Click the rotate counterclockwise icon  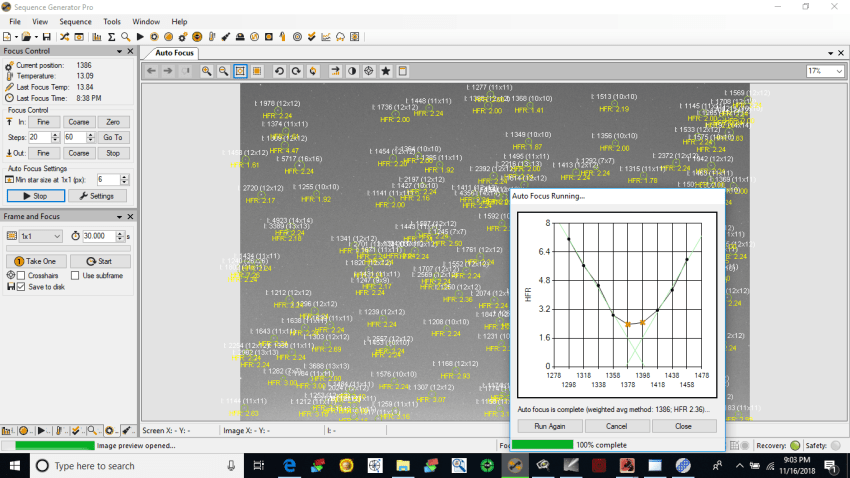[x=279, y=71]
